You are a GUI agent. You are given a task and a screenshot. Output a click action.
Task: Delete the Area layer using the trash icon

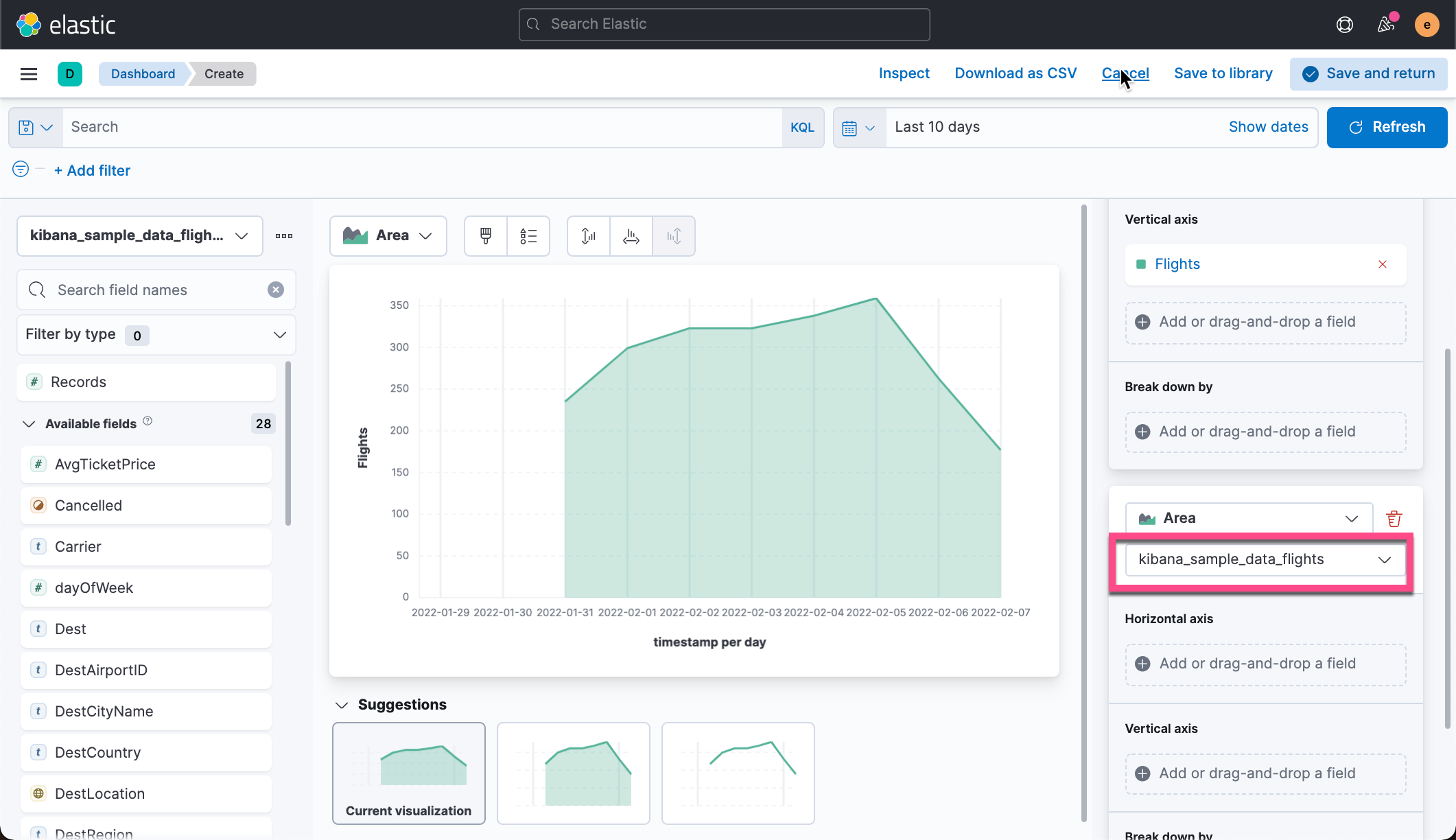(1394, 518)
